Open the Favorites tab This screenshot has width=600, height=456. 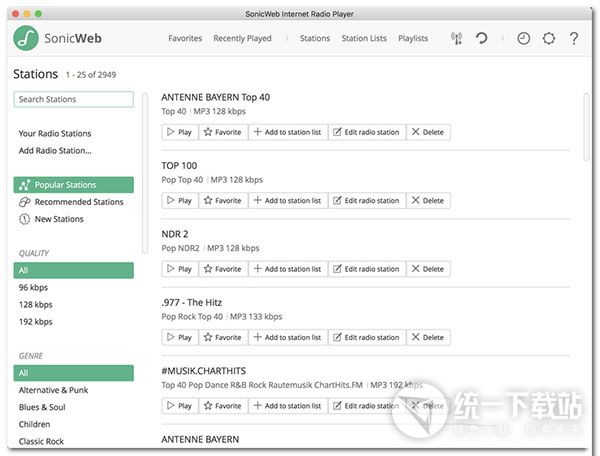[185, 38]
